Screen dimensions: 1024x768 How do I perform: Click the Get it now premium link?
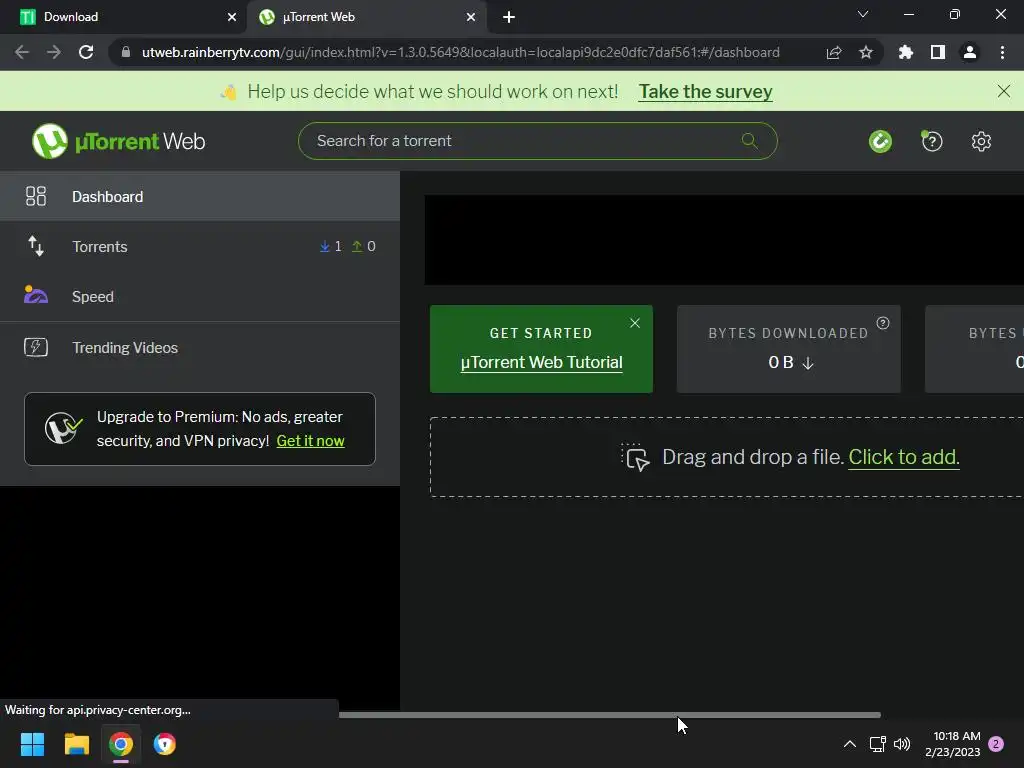310,441
